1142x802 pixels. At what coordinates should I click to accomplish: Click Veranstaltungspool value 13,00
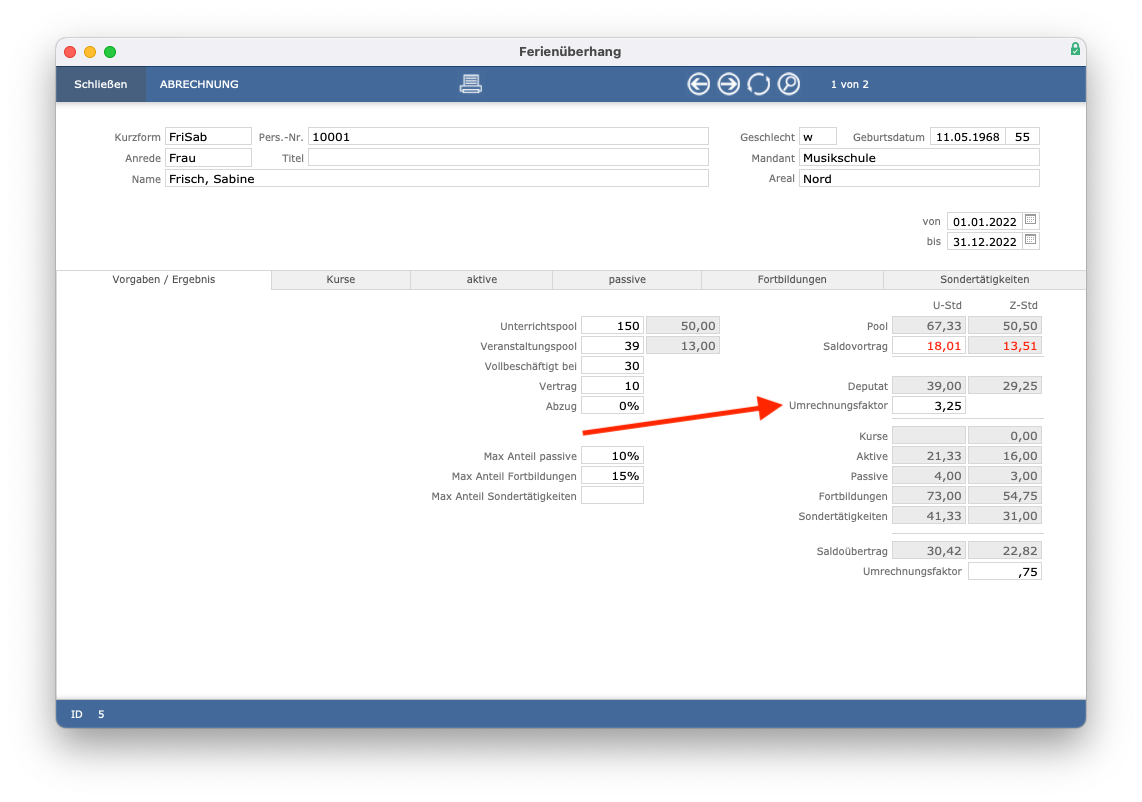coord(683,346)
